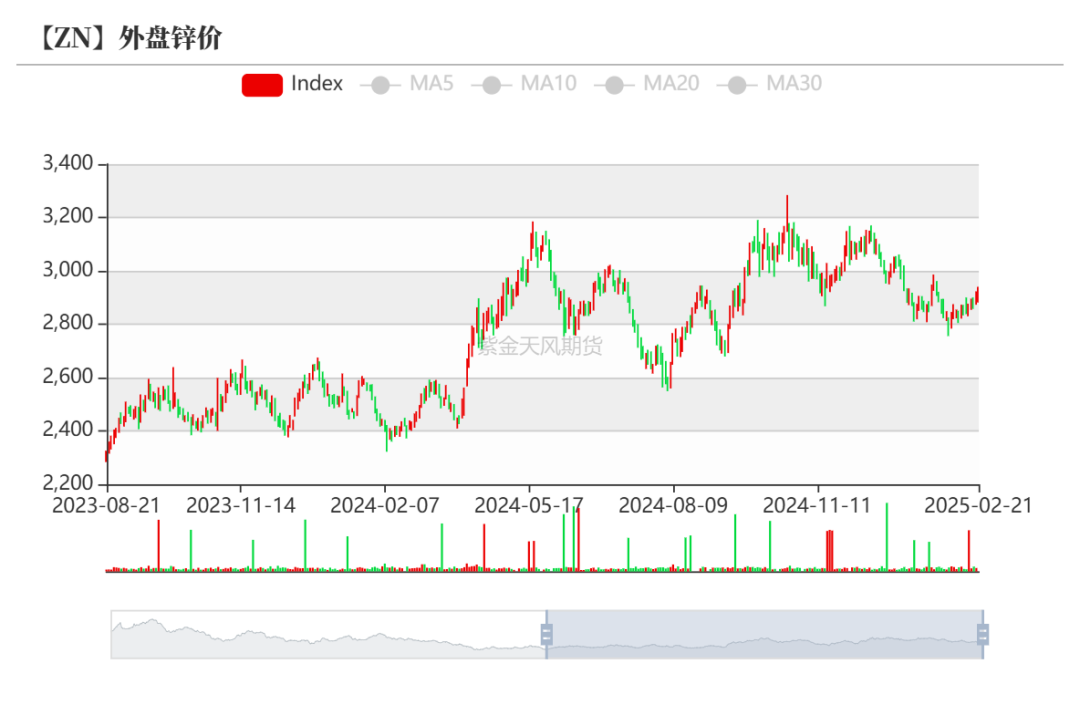Click the 2024-11-11 x-axis date label
This screenshot has height=705, width=1080.
click(817, 505)
